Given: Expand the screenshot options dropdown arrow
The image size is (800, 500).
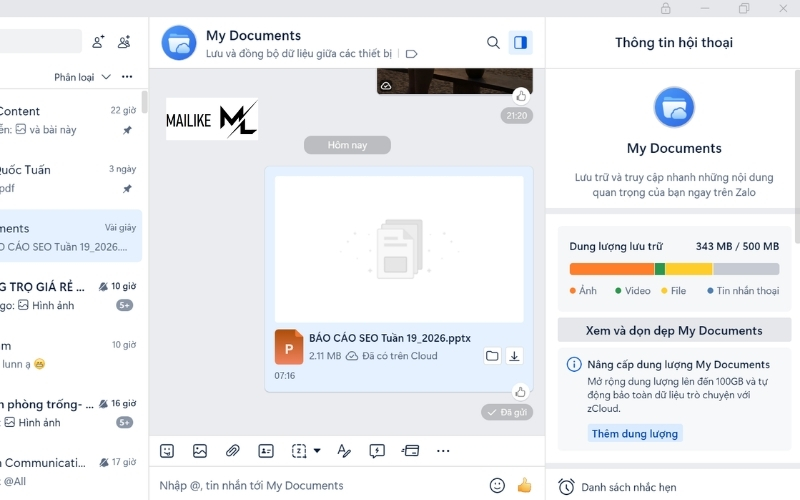Looking at the screenshot, I should point(317,451).
